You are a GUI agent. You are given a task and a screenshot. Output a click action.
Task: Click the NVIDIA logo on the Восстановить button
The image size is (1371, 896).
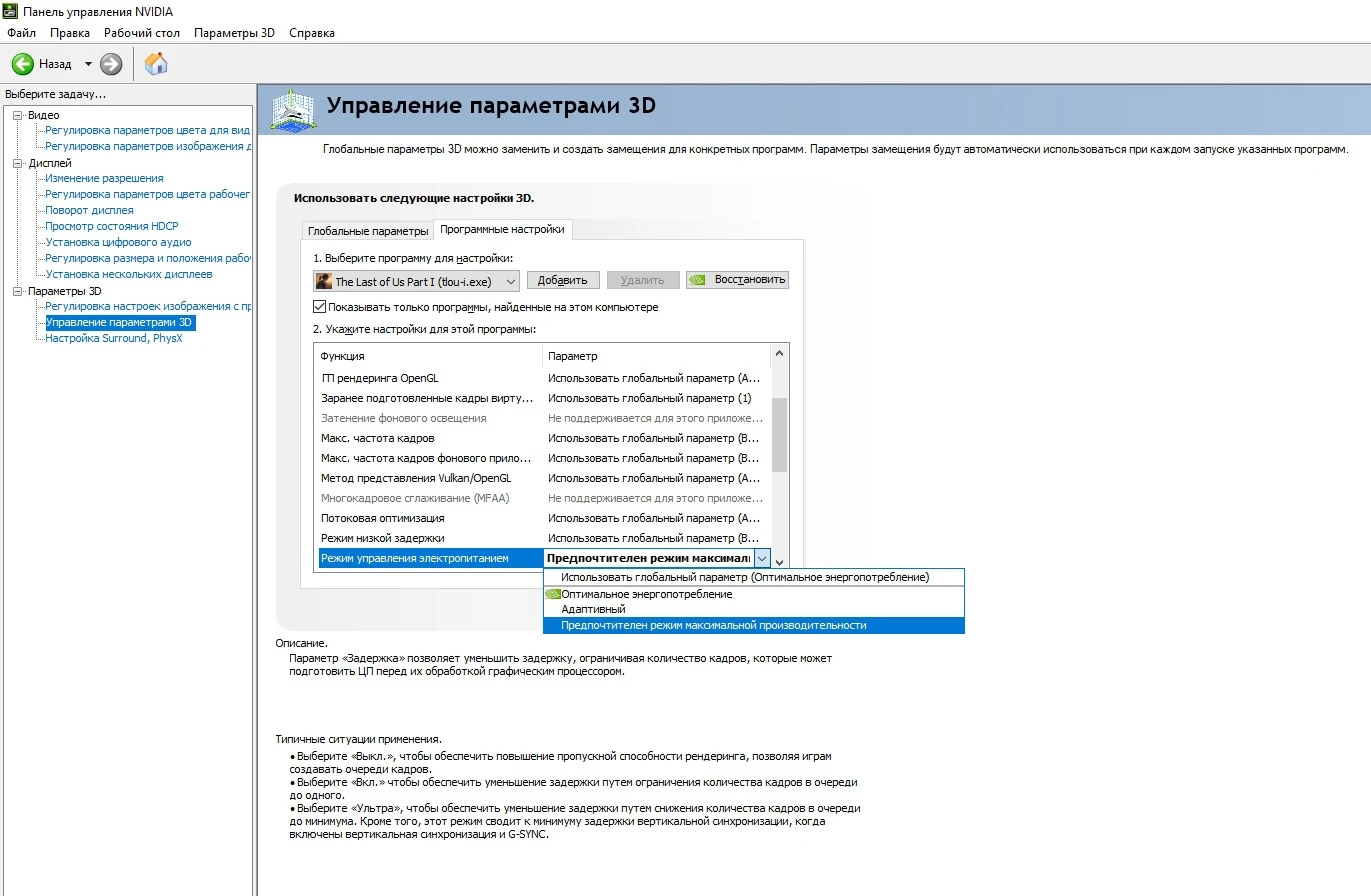click(699, 280)
